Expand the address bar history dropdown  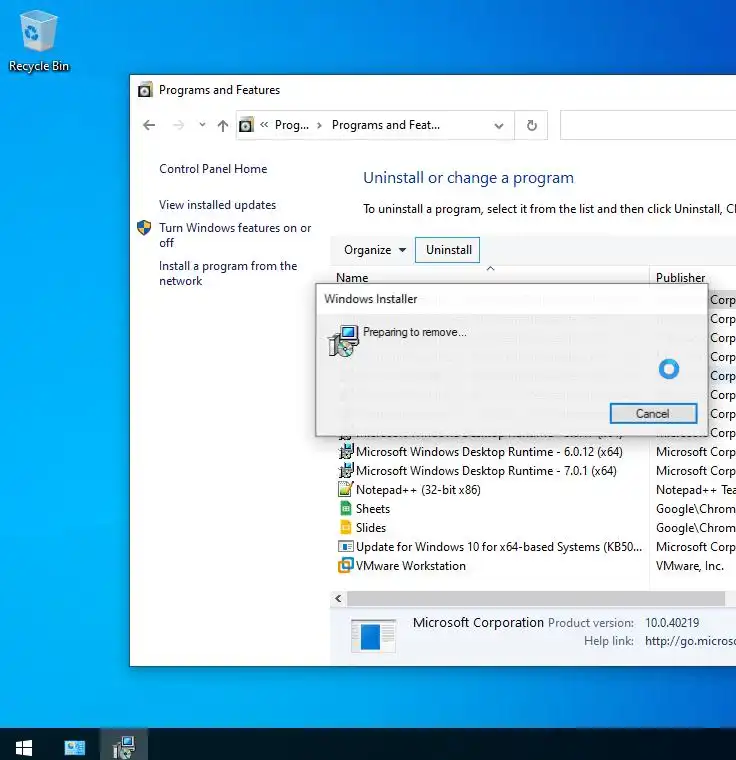pos(498,126)
